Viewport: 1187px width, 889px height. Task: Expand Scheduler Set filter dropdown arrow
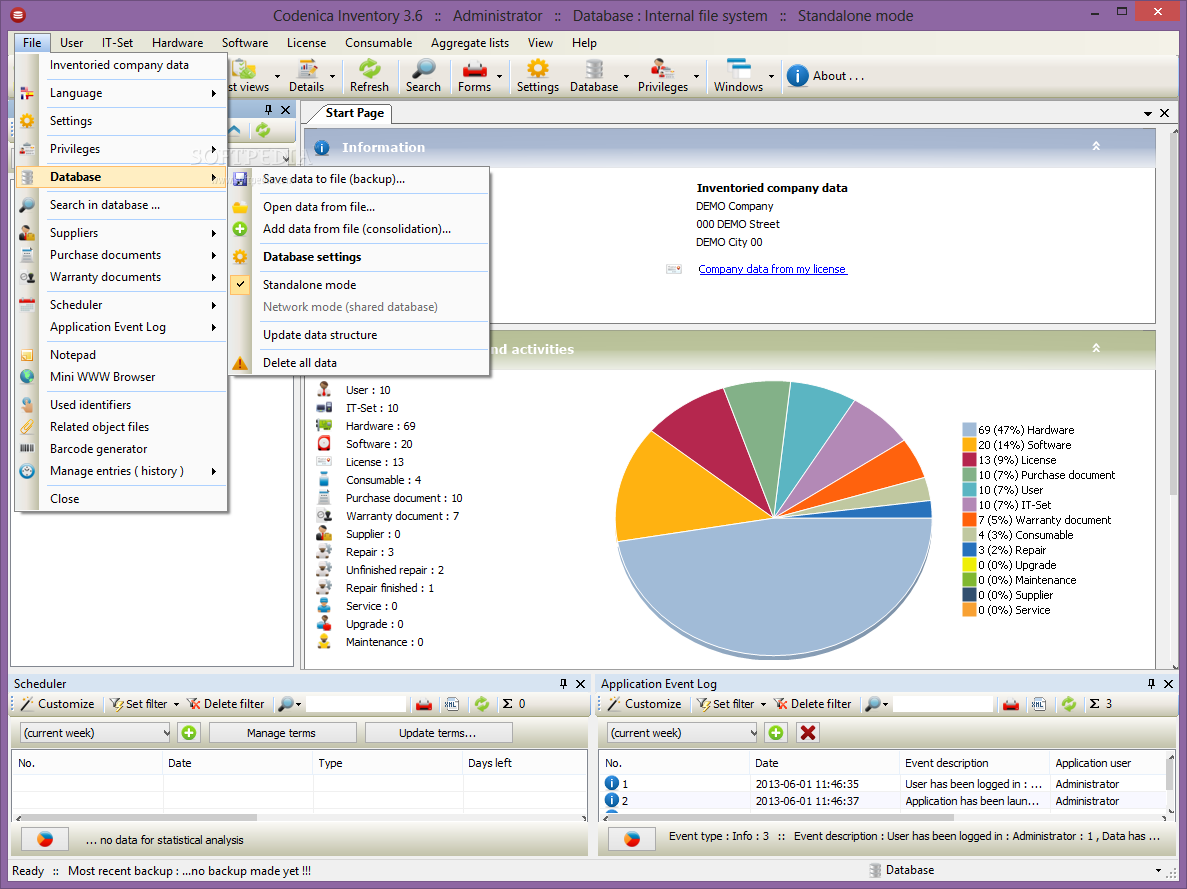point(176,704)
